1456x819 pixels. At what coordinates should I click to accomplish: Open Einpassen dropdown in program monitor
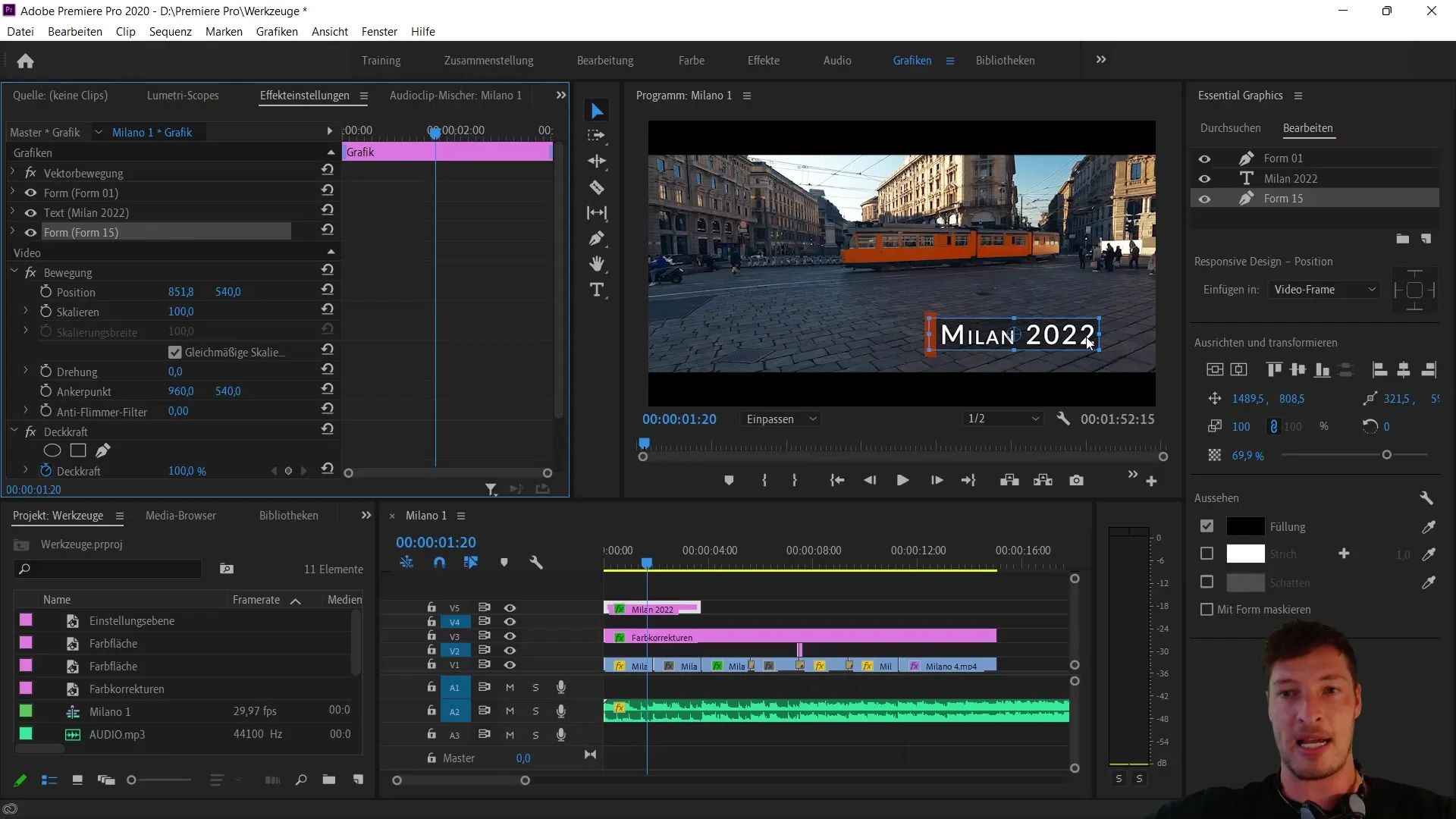pyautogui.click(x=783, y=419)
